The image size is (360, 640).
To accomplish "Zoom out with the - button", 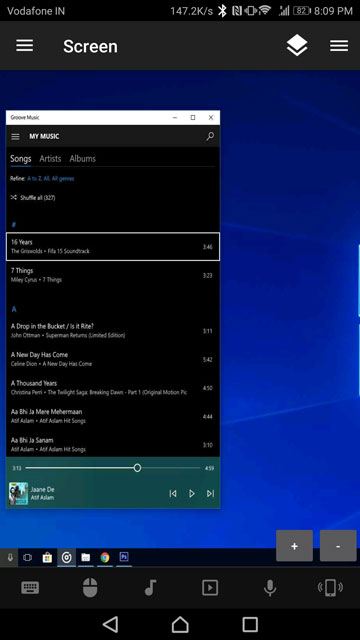I will coord(338,546).
